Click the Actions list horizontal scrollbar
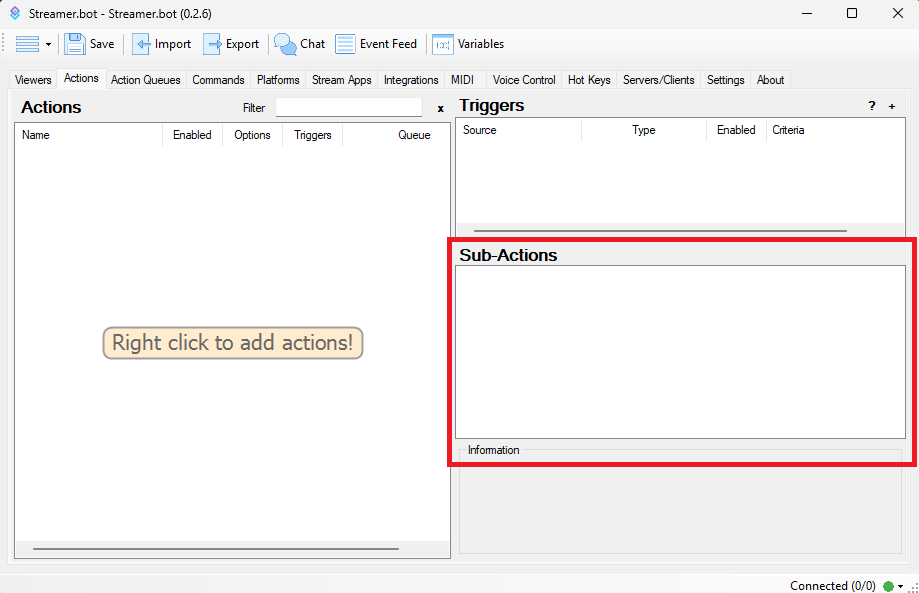919x593 pixels. tap(215, 548)
